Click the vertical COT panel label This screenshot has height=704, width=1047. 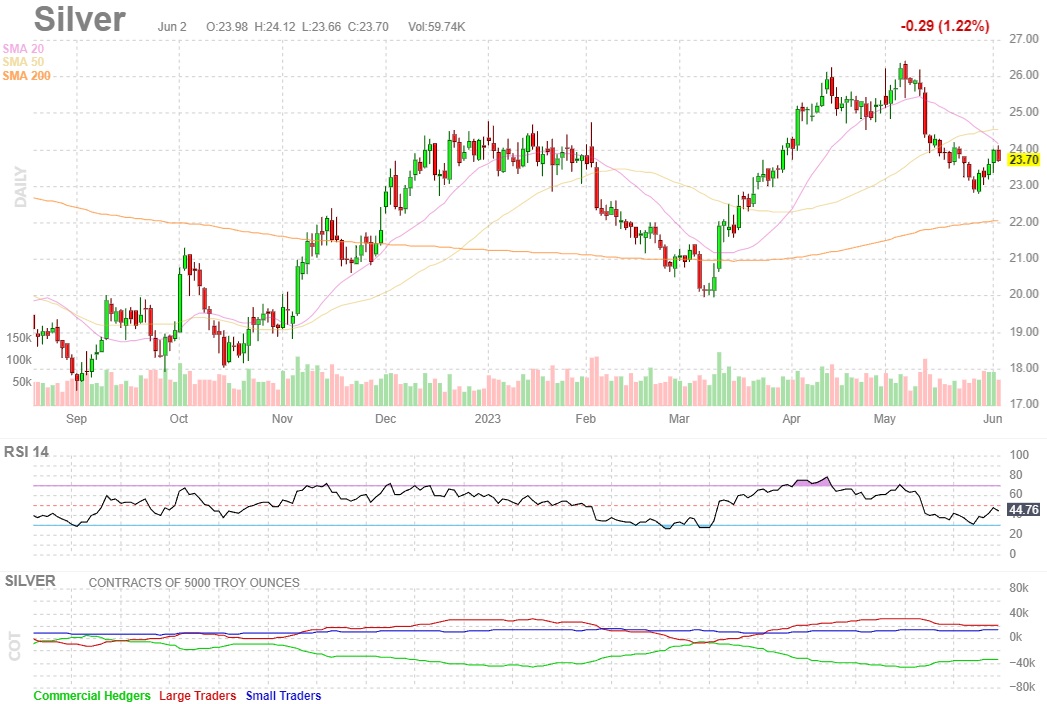click(x=15, y=647)
